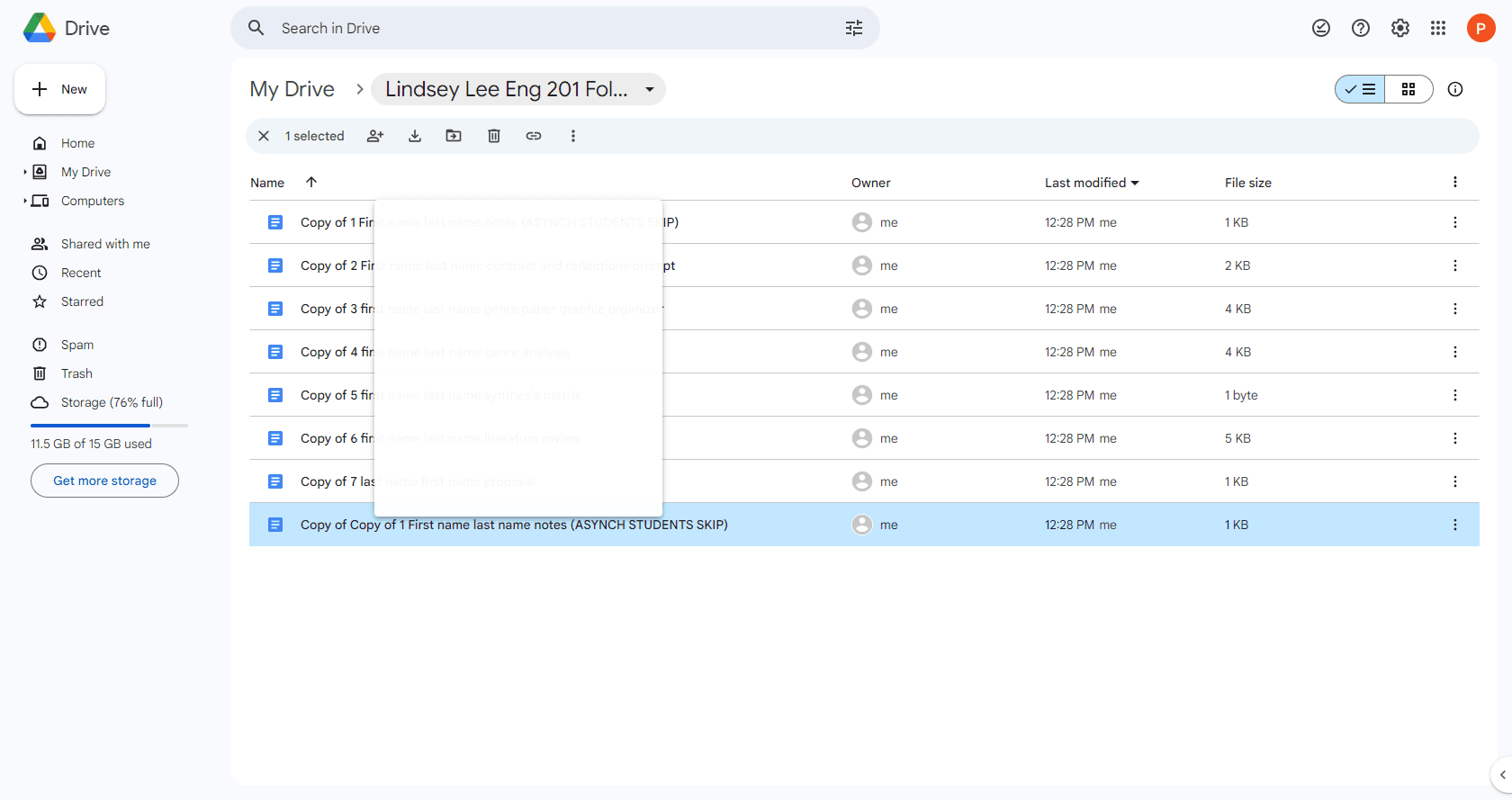The width and height of the screenshot is (1512, 800).
Task: Switch to list layout view
Action: coord(1360,89)
